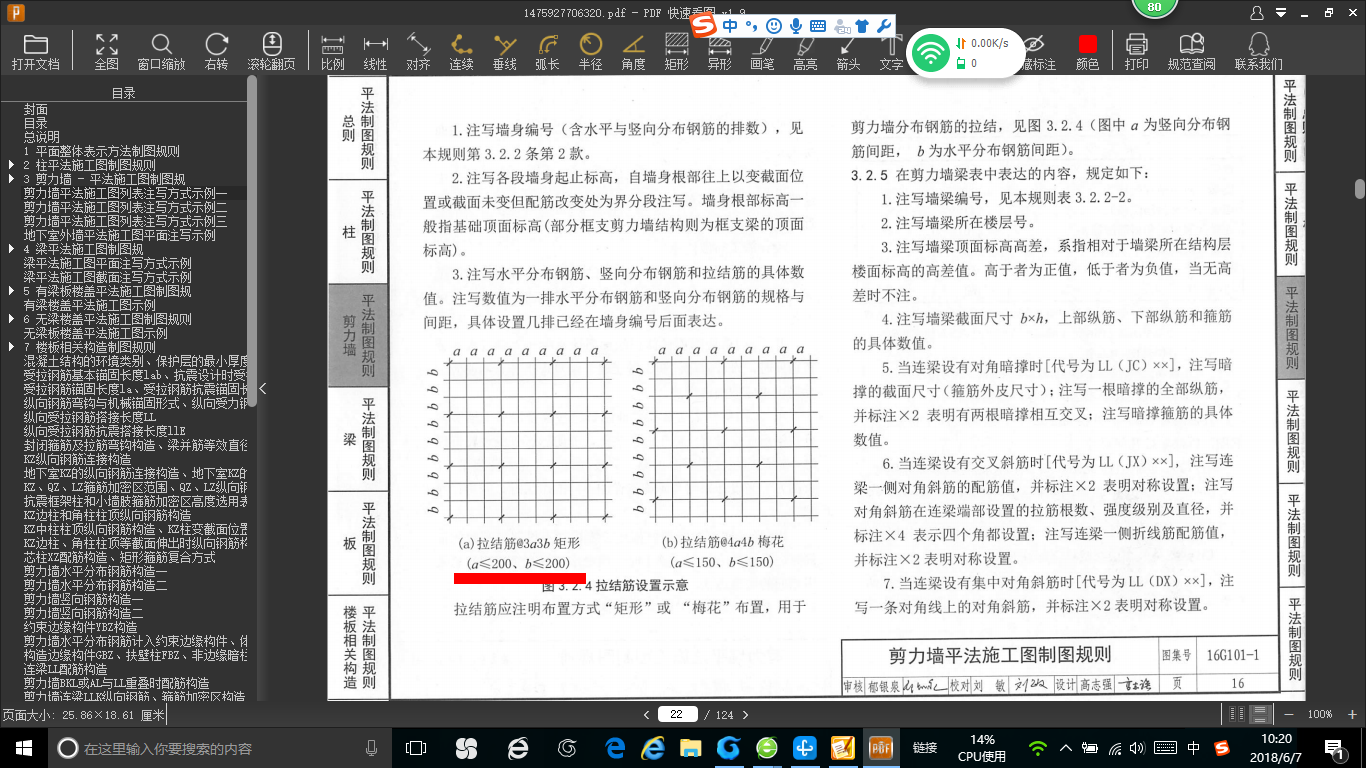Image resolution: width=1366 pixels, height=768 pixels.
Task: Print the document with 打印
Action: [x=1136, y=51]
